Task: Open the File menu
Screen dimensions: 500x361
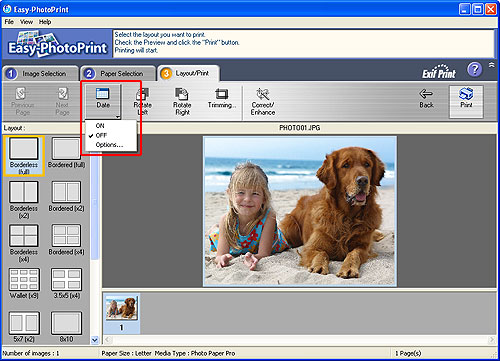Action: (9, 22)
